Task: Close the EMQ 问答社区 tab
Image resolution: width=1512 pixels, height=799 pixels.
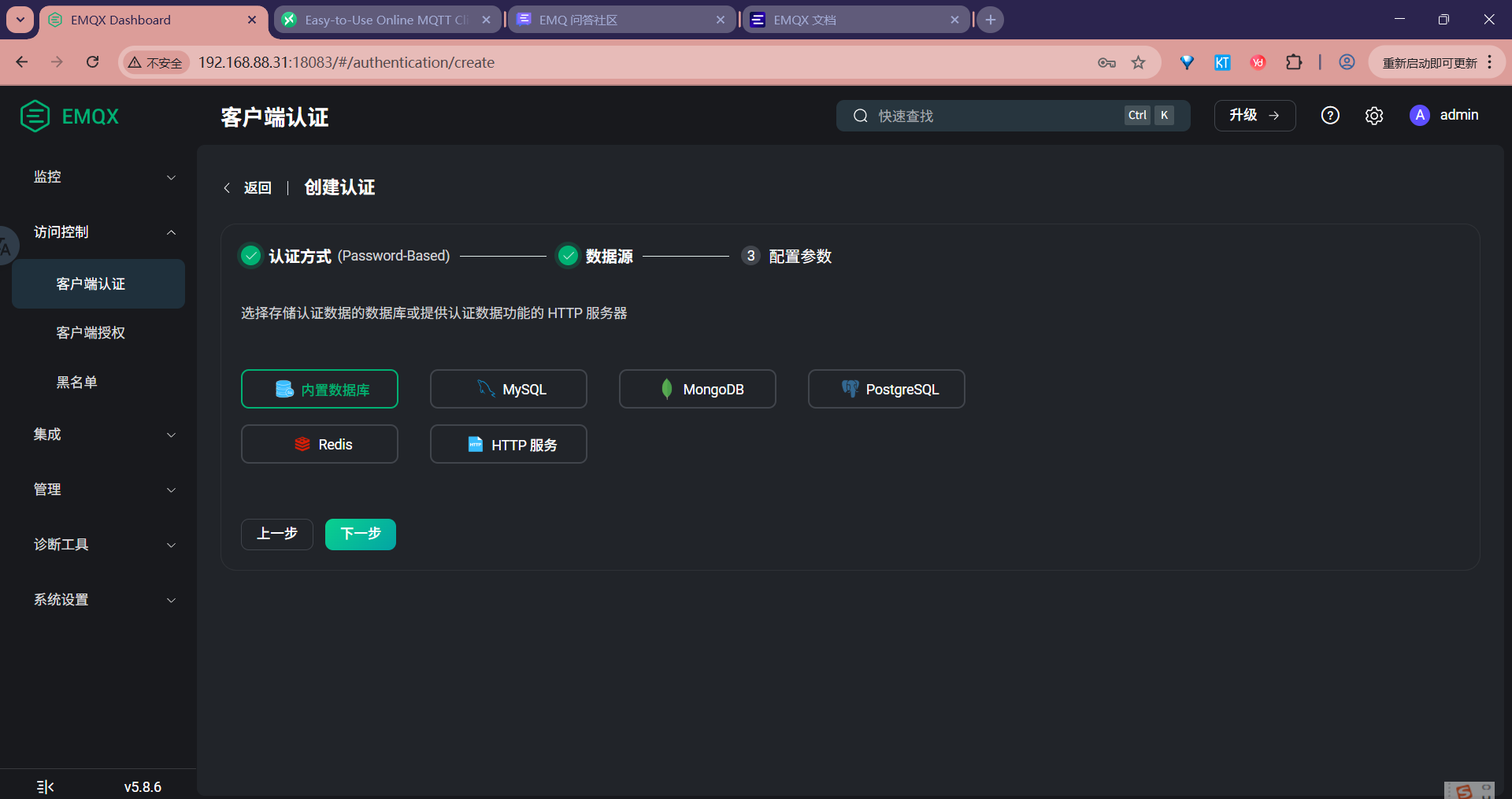Action: coord(721,20)
